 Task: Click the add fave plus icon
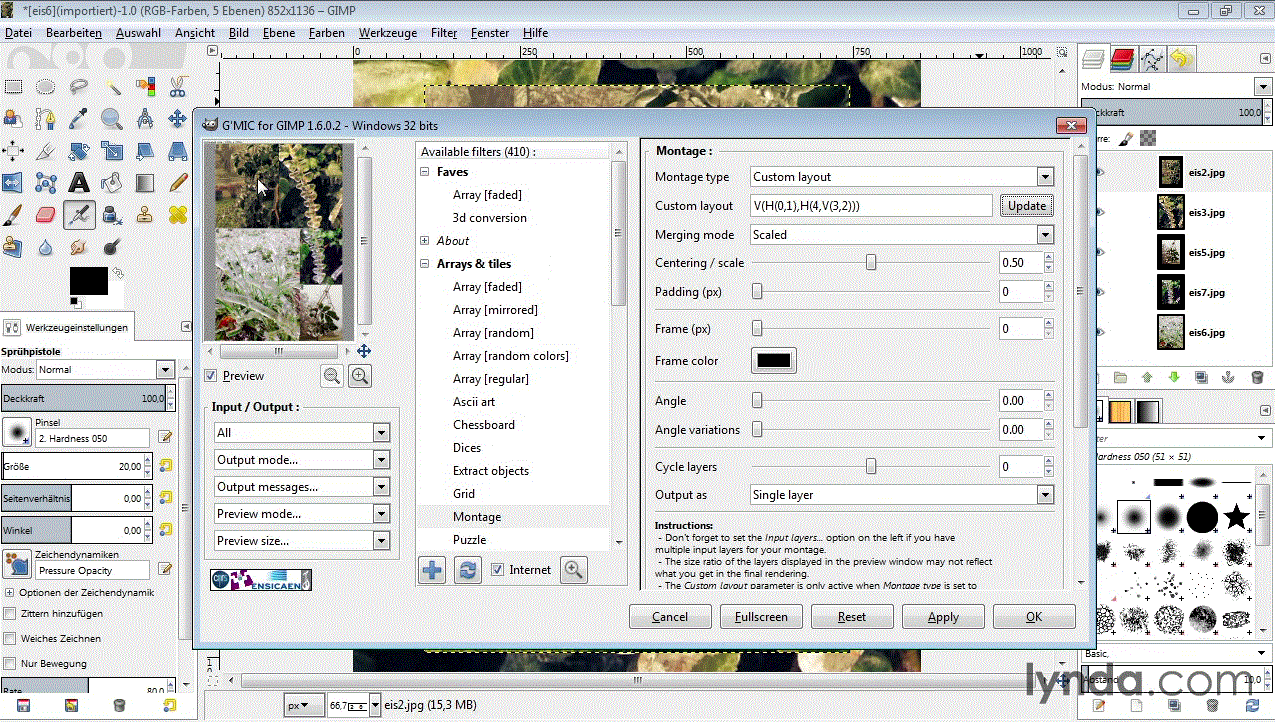click(432, 570)
